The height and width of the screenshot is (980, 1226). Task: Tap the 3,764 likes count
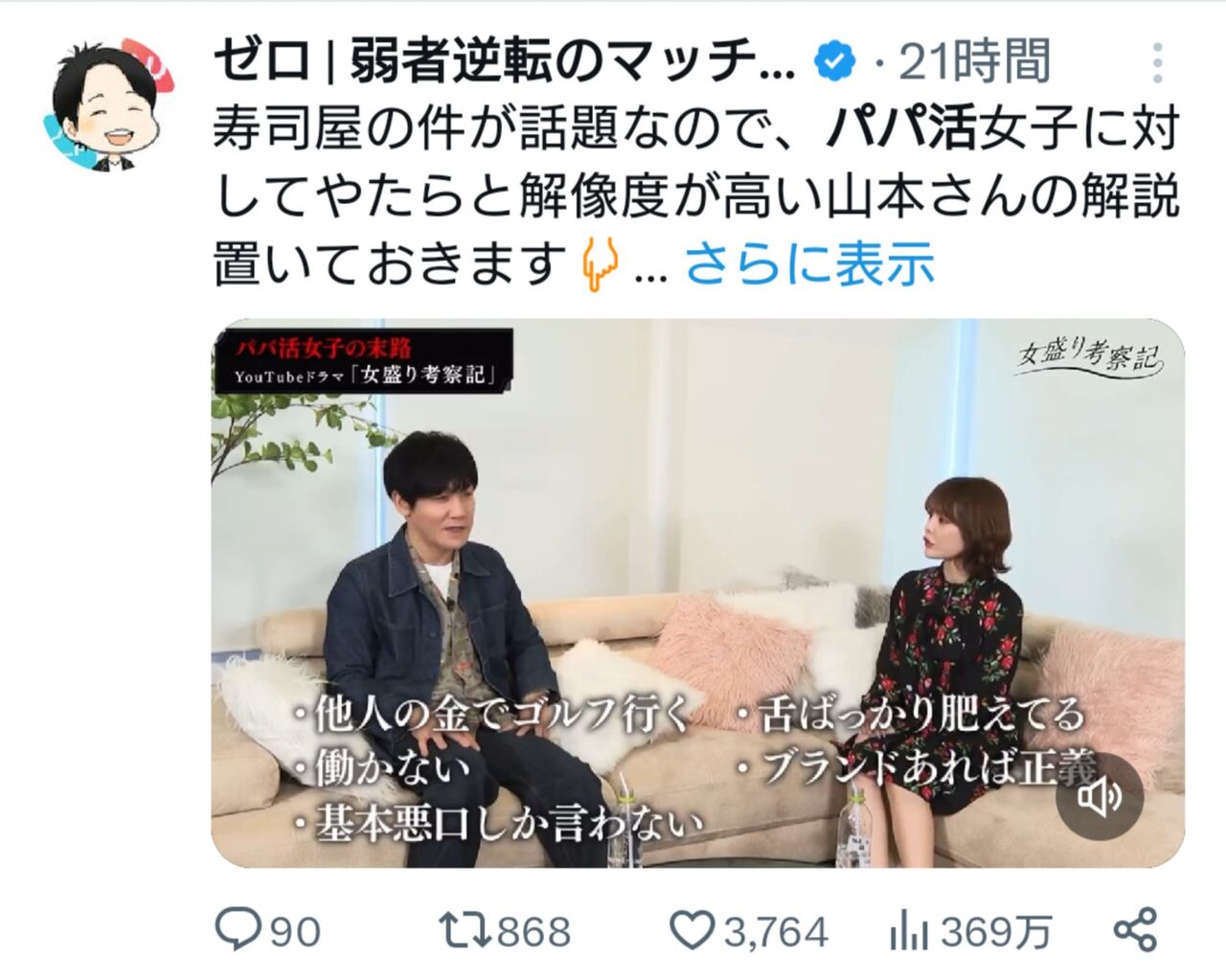[x=775, y=931]
